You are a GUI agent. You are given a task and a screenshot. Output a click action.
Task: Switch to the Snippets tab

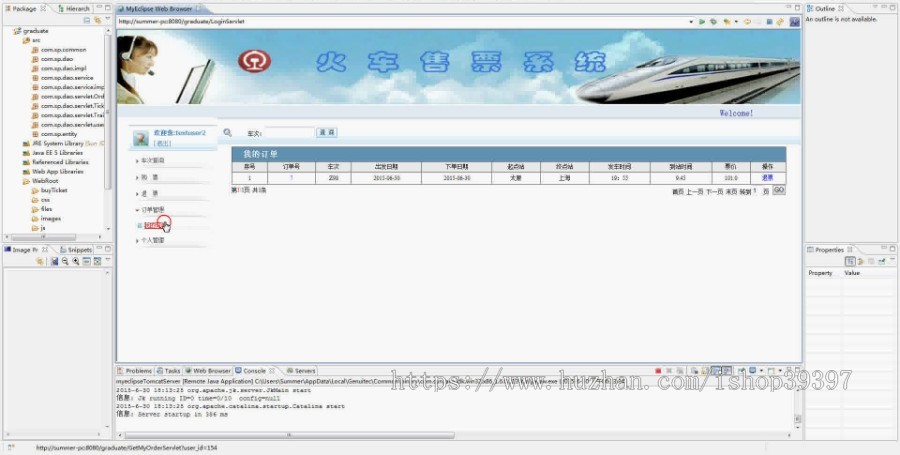pos(75,250)
